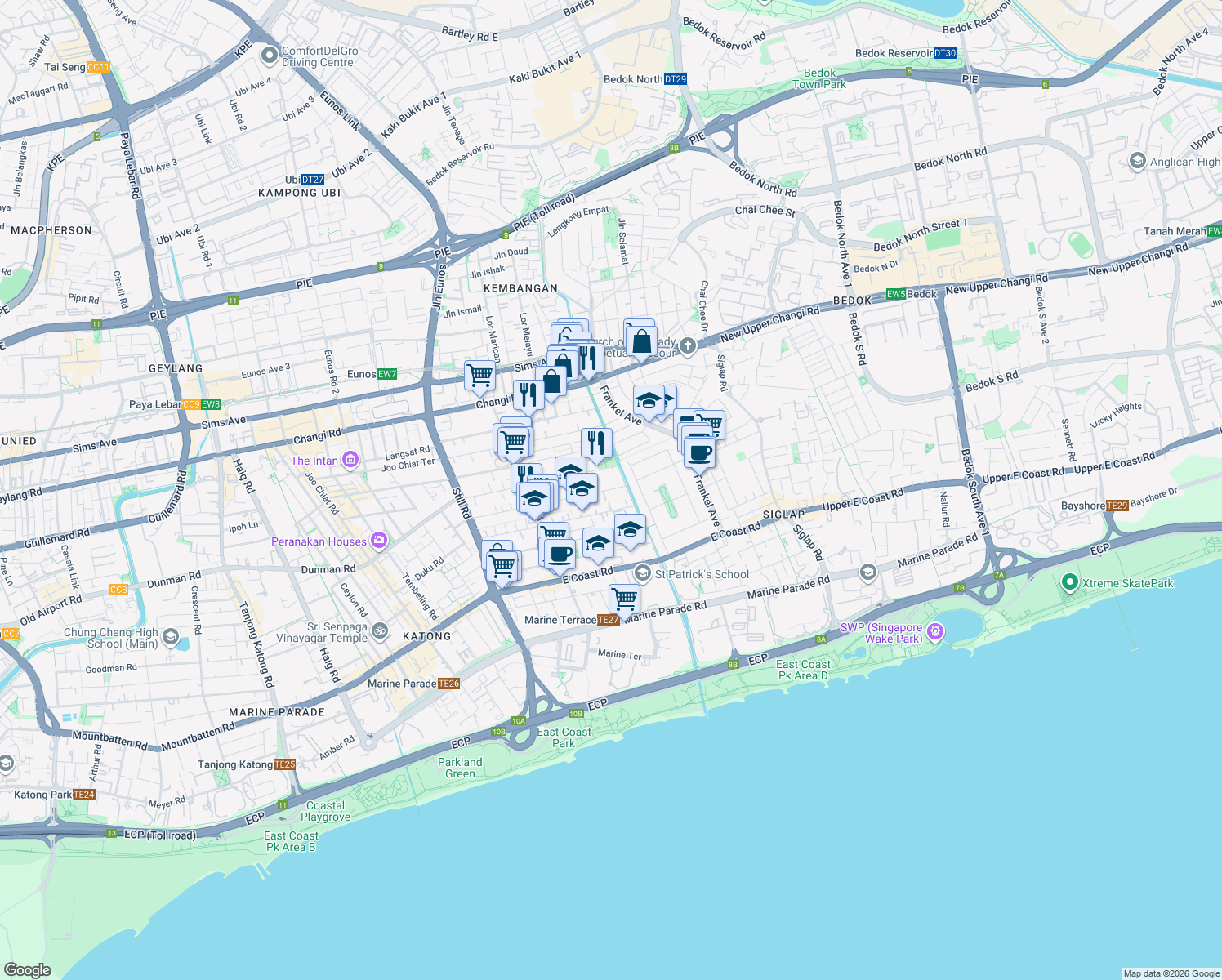Click the Chai Chee St road label
This screenshot has width=1222, height=980.
tap(765, 211)
